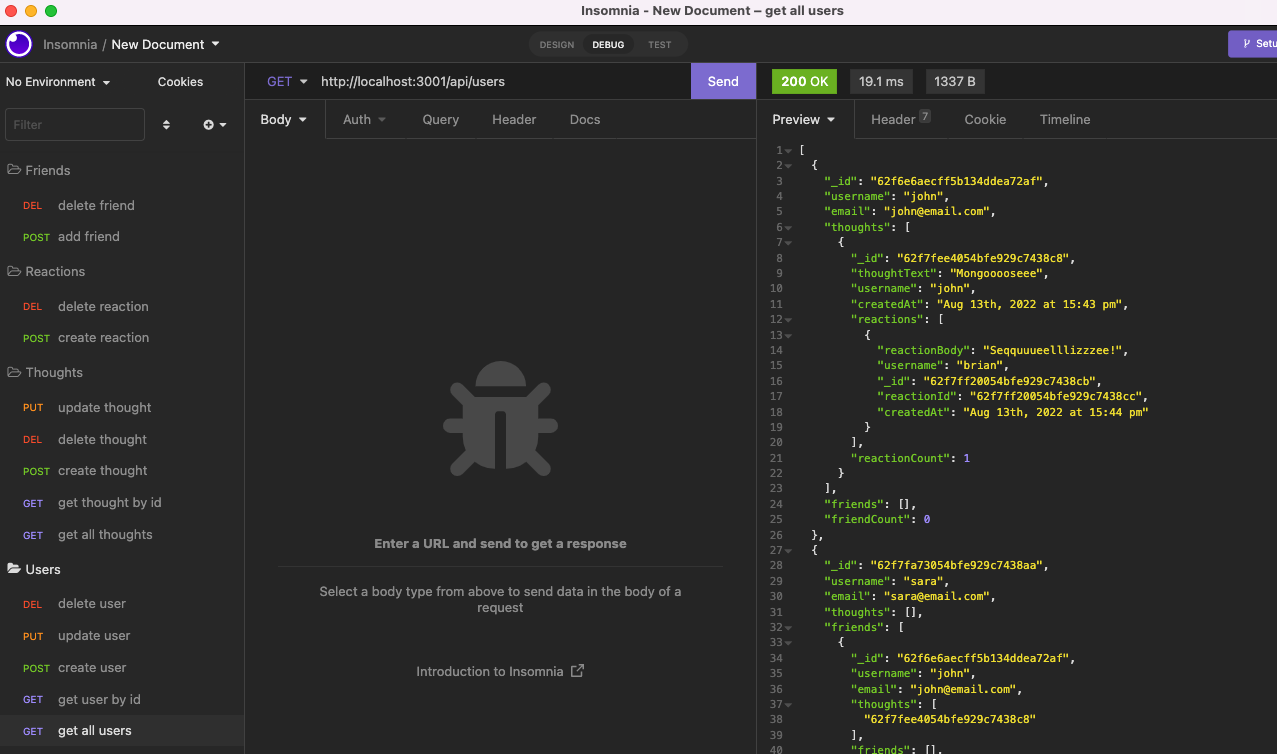Click the 200 OK status badge
Screen dimensions: 1277x754
pos(804,81)
